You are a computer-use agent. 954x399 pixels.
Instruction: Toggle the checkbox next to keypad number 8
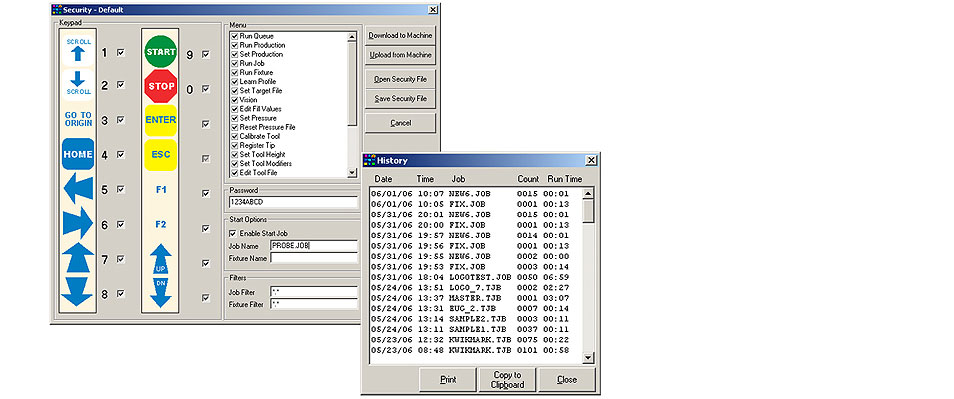(120, 293)
